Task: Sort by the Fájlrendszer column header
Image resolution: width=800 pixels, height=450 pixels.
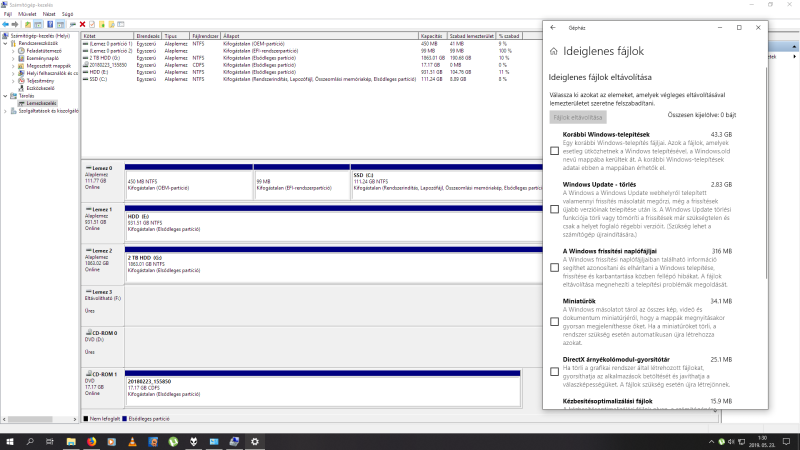Action: 205,36
